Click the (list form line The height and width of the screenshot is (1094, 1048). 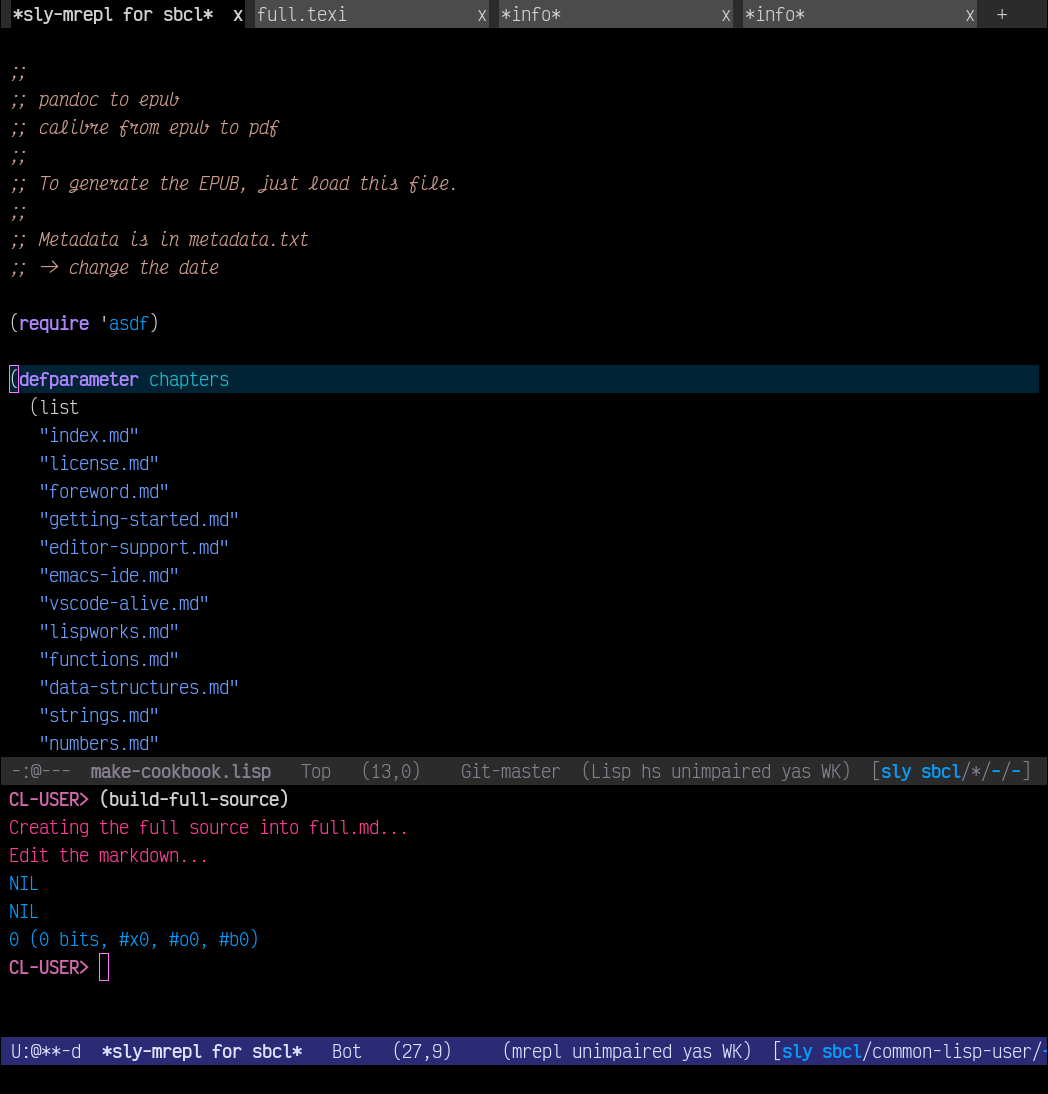pyautogui.click(x=54, y=407)
